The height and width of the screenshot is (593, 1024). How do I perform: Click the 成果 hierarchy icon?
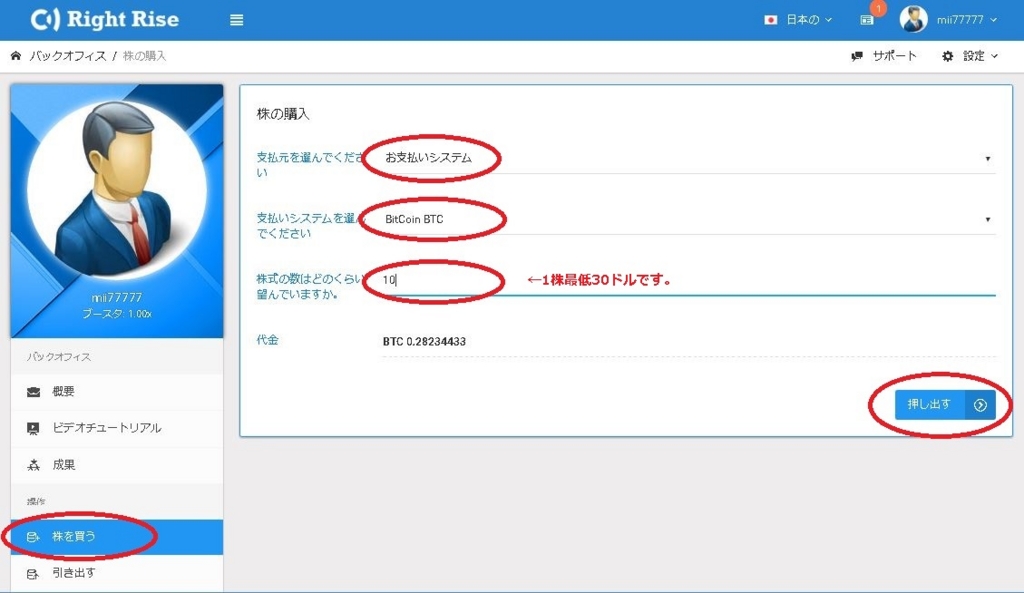pyautogui.click(x=33, y=465)
